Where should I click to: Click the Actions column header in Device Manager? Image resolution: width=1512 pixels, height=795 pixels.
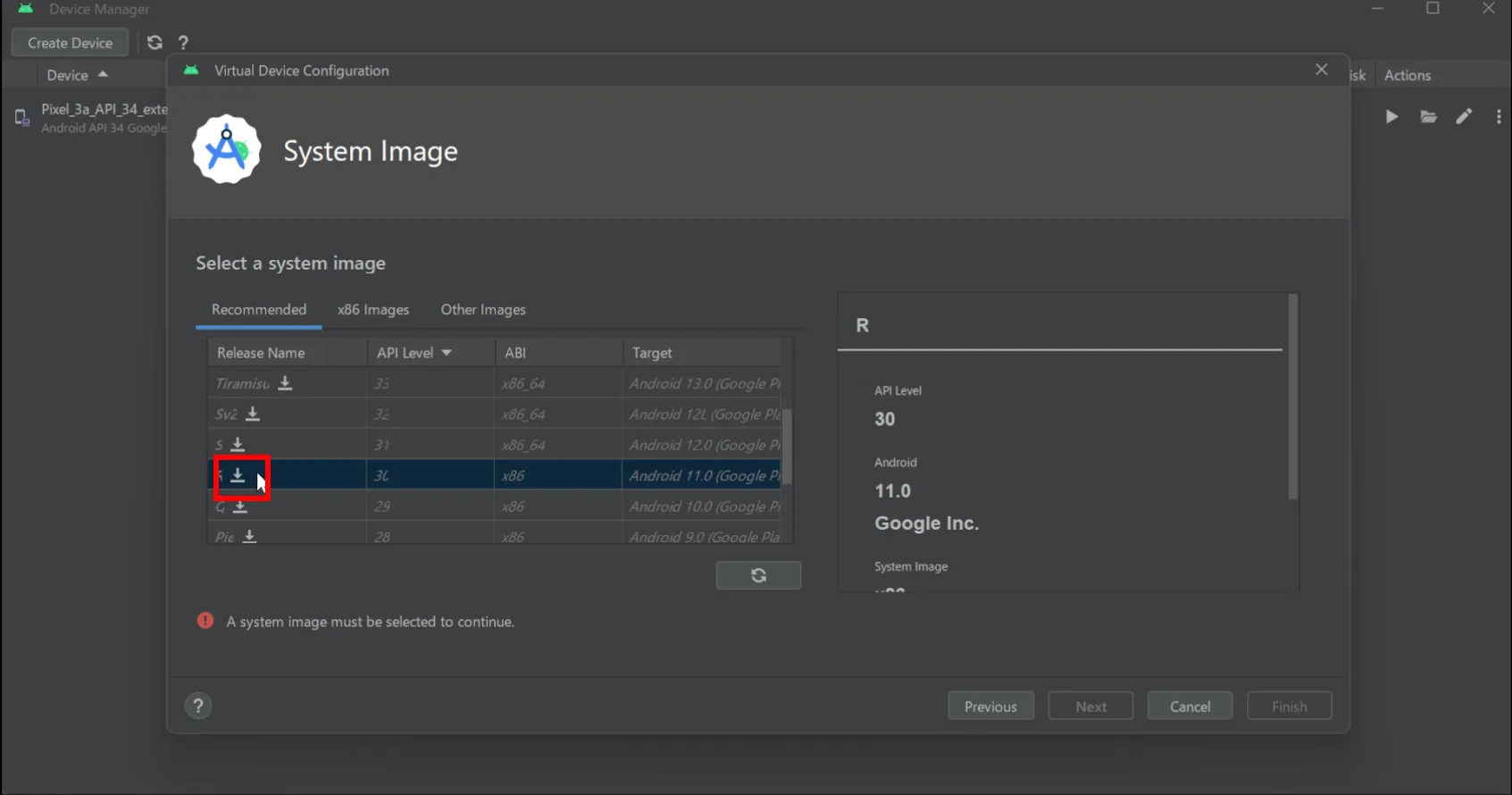coord(1408,75)
